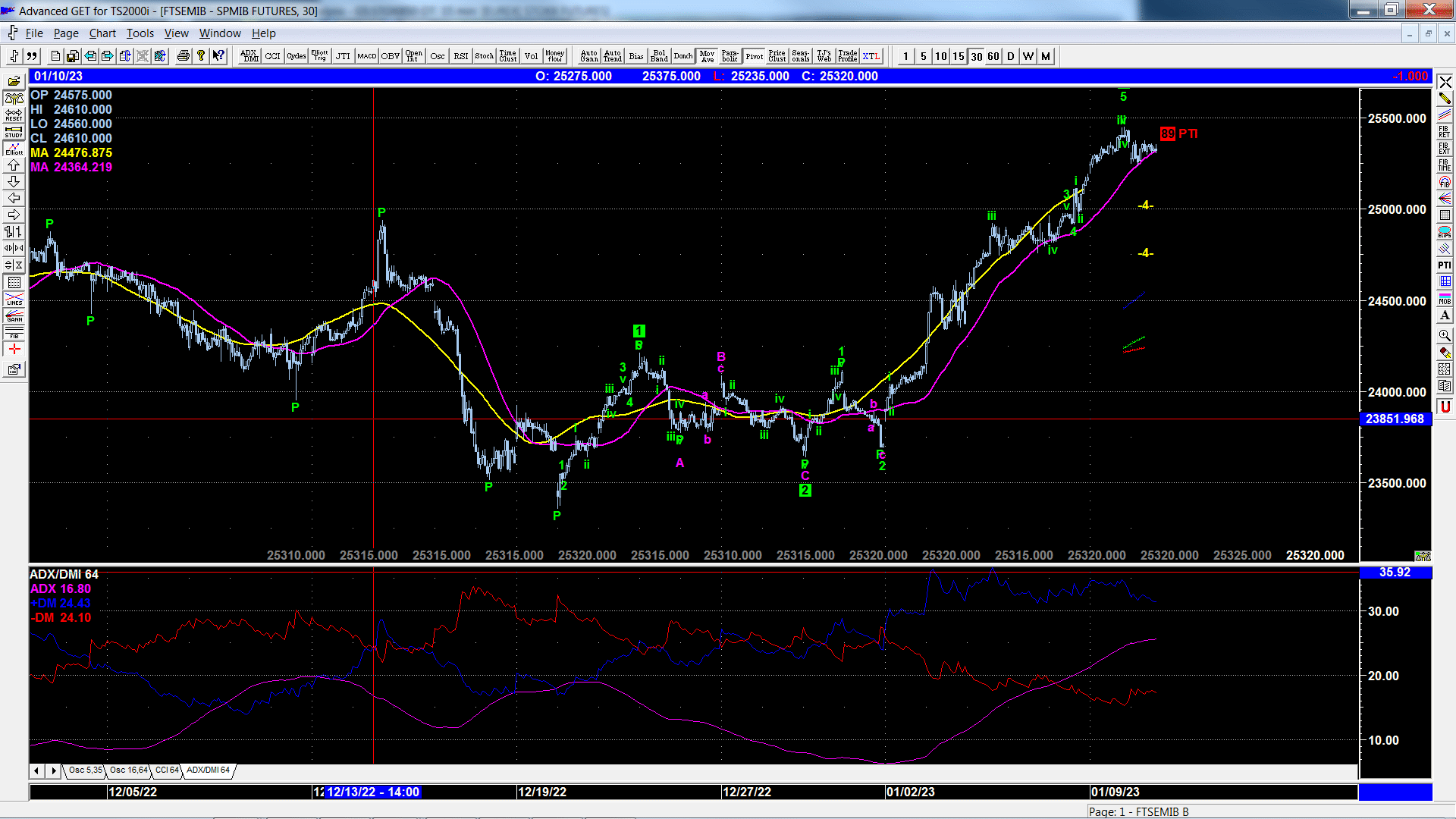Open the Chart menu
The width and height of the screenshot is (1456, 819).
pos(102,33)
